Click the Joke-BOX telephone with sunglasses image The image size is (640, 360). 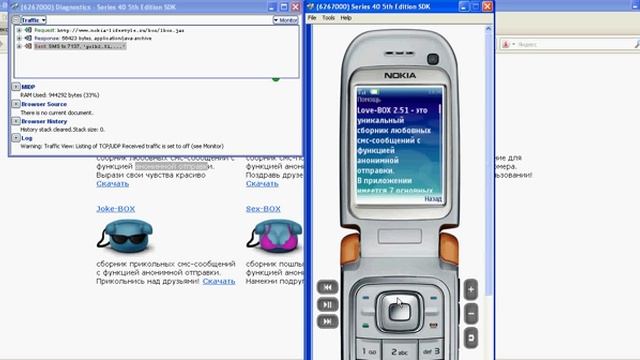[x=125, y=236]
